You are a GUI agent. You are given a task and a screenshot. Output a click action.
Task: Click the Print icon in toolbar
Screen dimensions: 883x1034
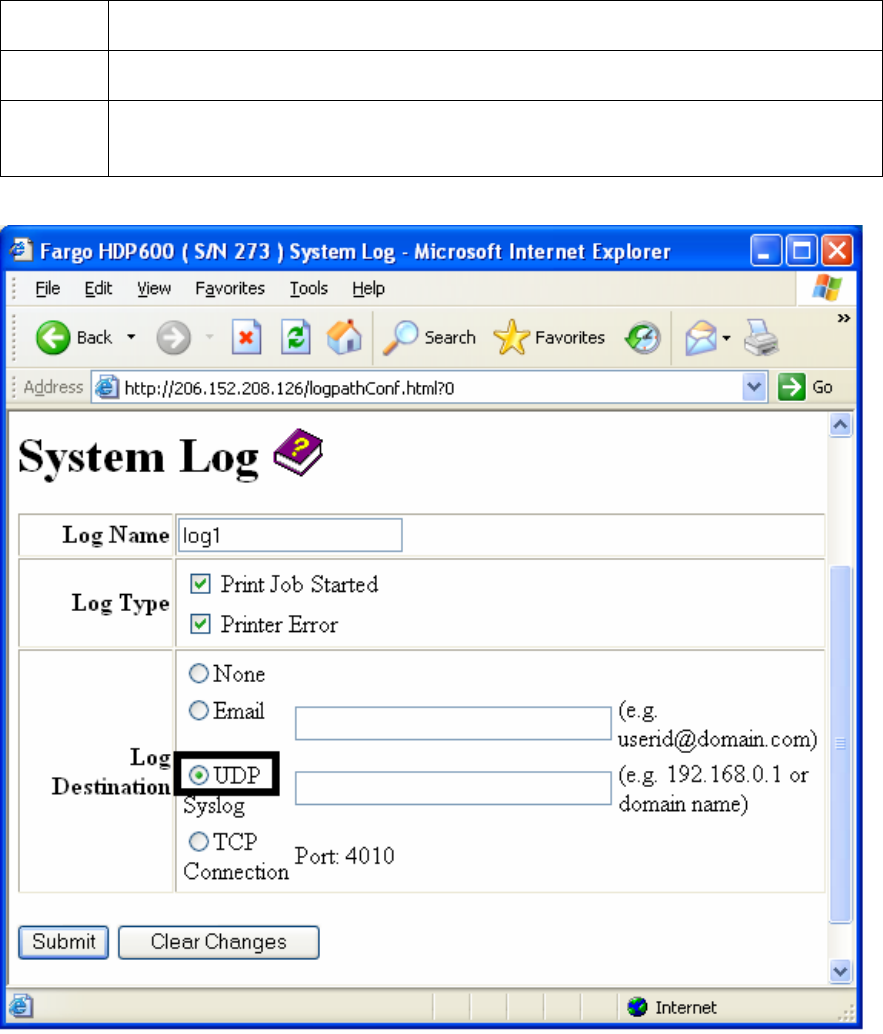(x=762, y=338)
